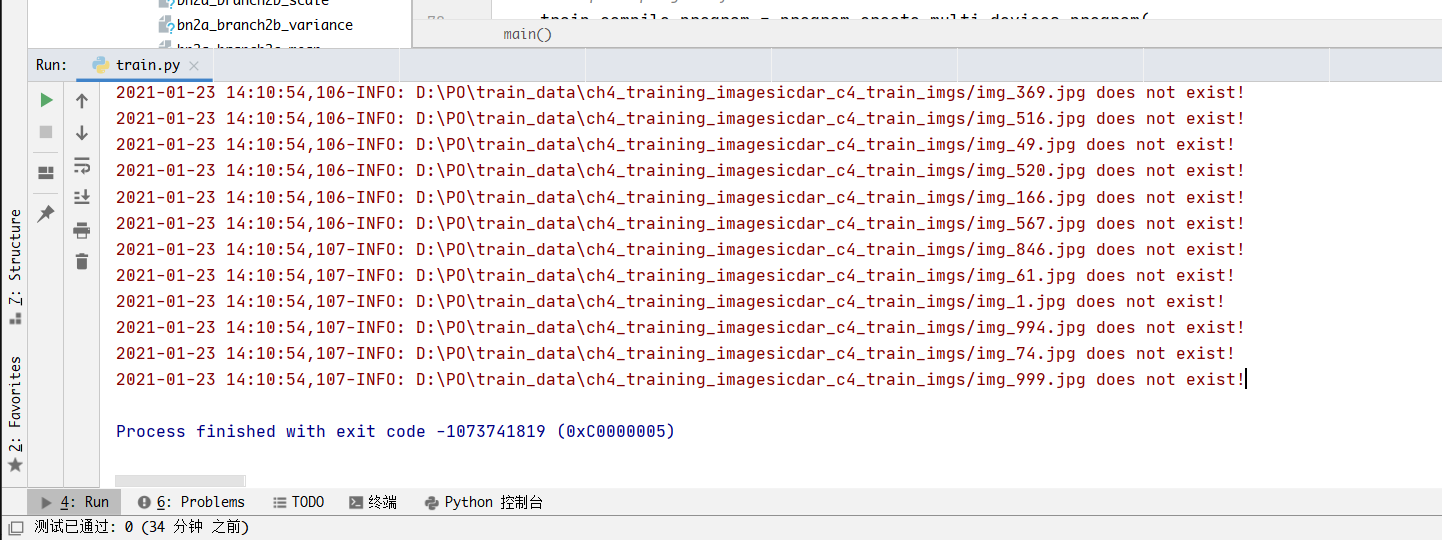Click the tool window toggle icon in status bar
Image resolution: width=1442 pixels, height=540 pixels.
(x=15, y=527)
